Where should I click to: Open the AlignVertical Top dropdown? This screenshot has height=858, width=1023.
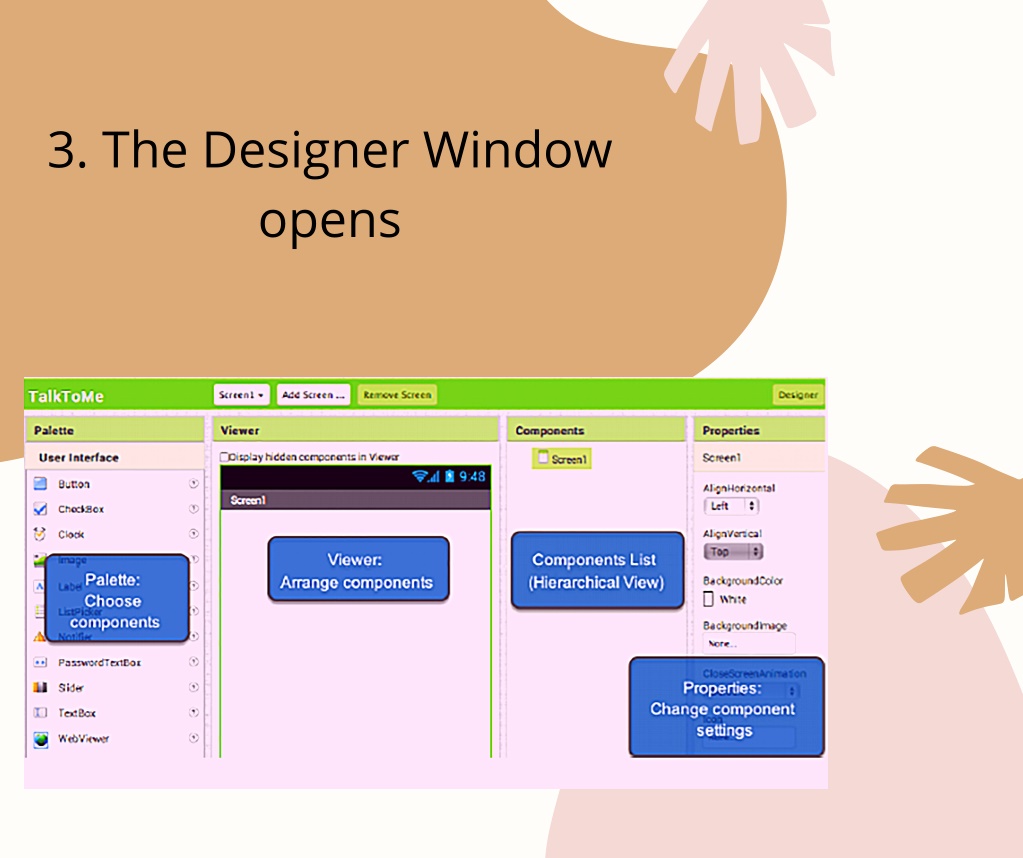[733, 551]
